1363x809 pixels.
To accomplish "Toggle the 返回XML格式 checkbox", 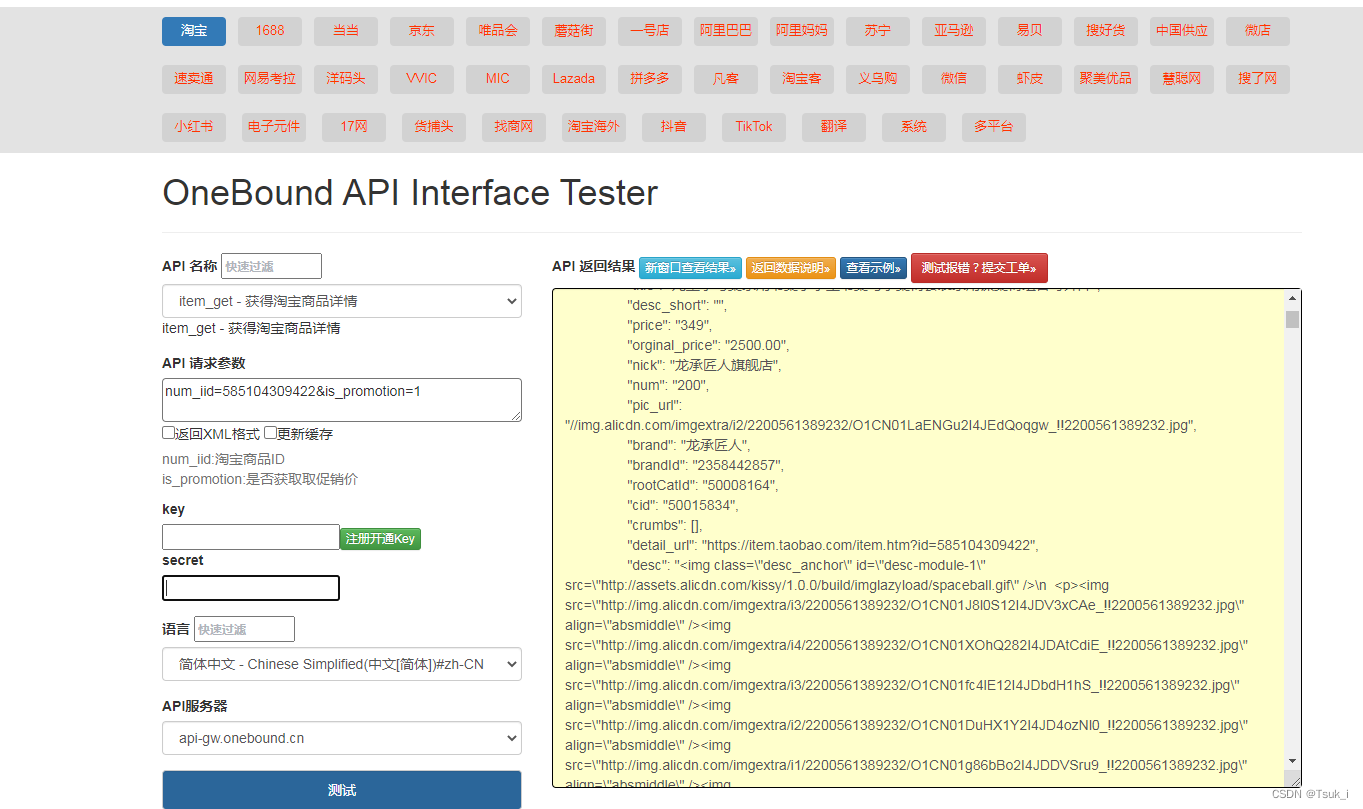I will tap(168, 433).
